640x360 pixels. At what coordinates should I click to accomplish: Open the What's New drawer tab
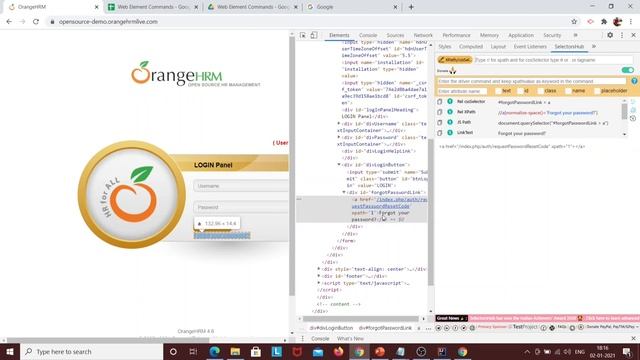tap(350, 338)
